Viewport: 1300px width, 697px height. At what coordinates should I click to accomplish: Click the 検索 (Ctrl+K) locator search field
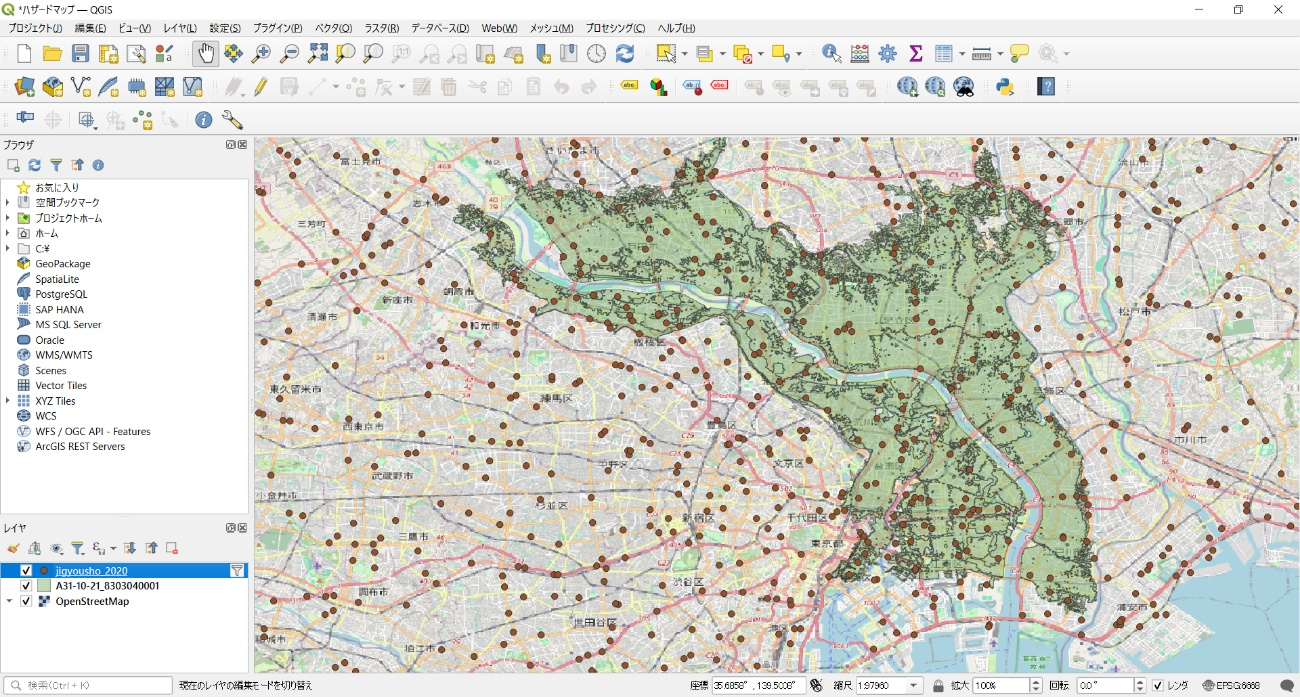click(x=88, y=686)
